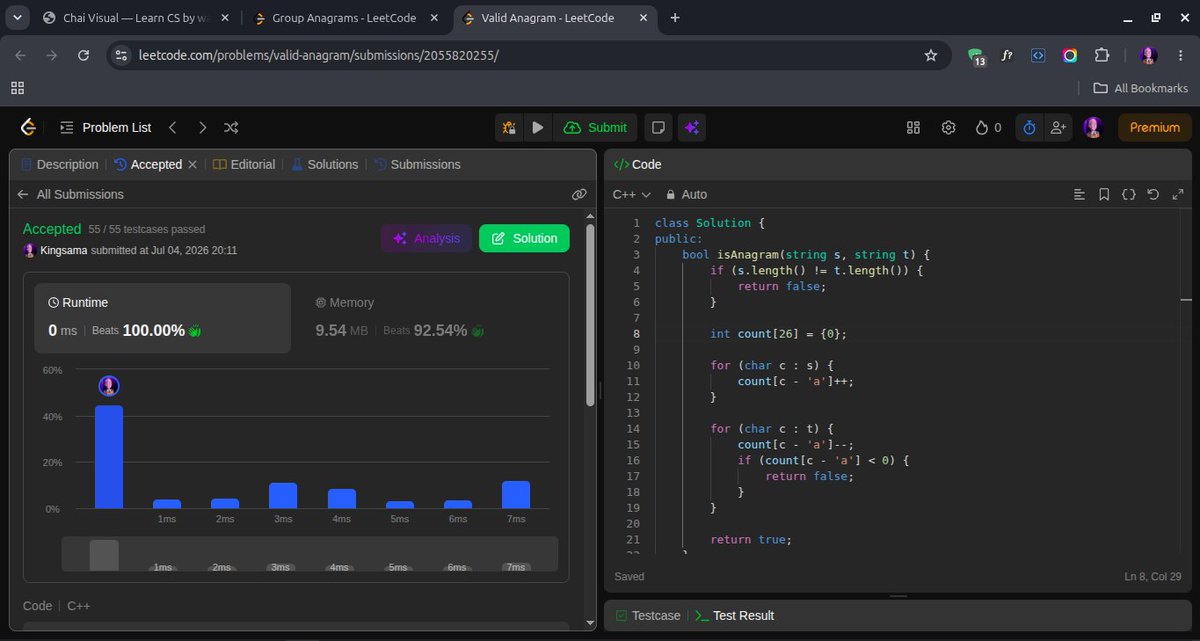Switch to the Editorial tab

pyautogui.click(x=245, y=164)
